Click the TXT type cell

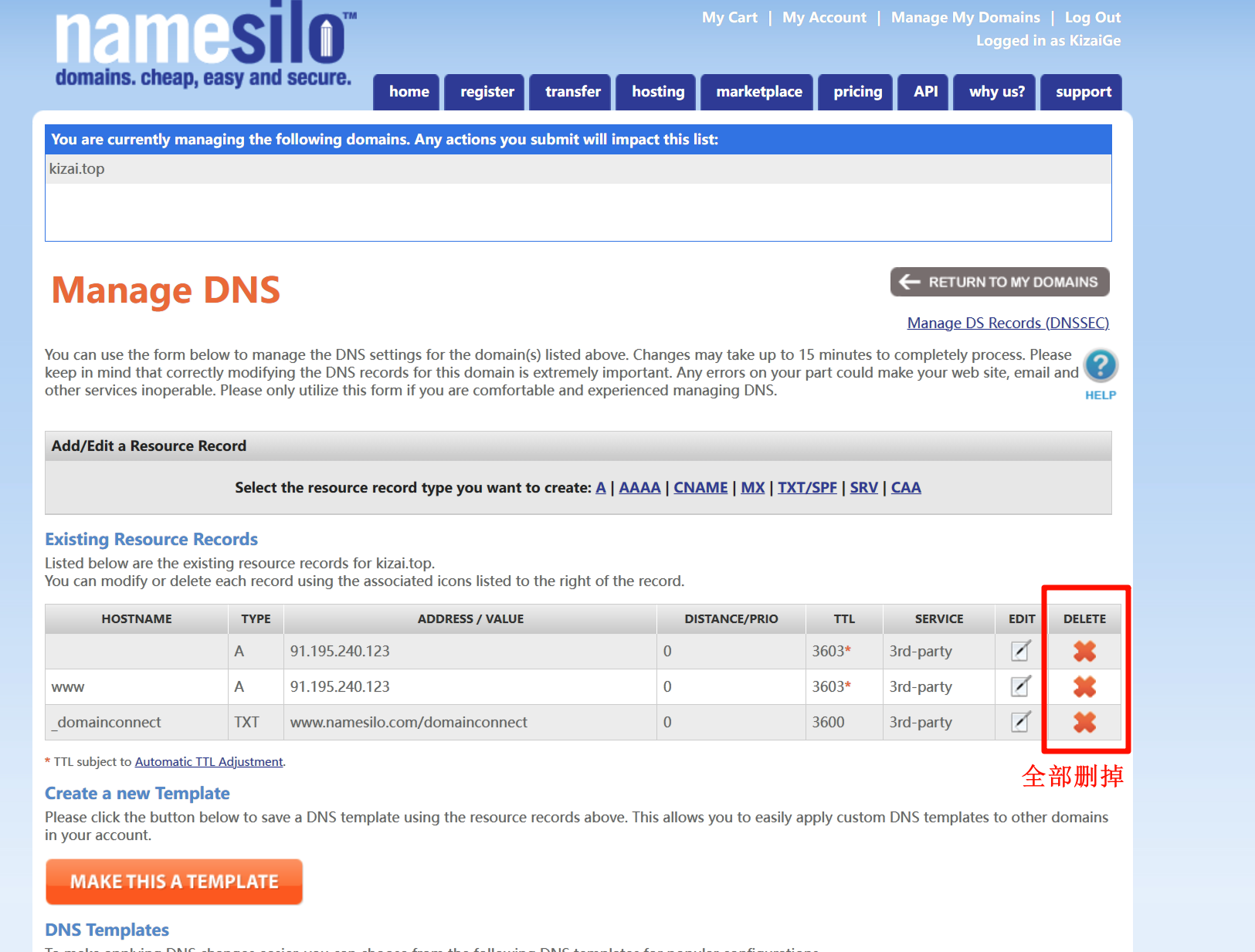point(256,723)
